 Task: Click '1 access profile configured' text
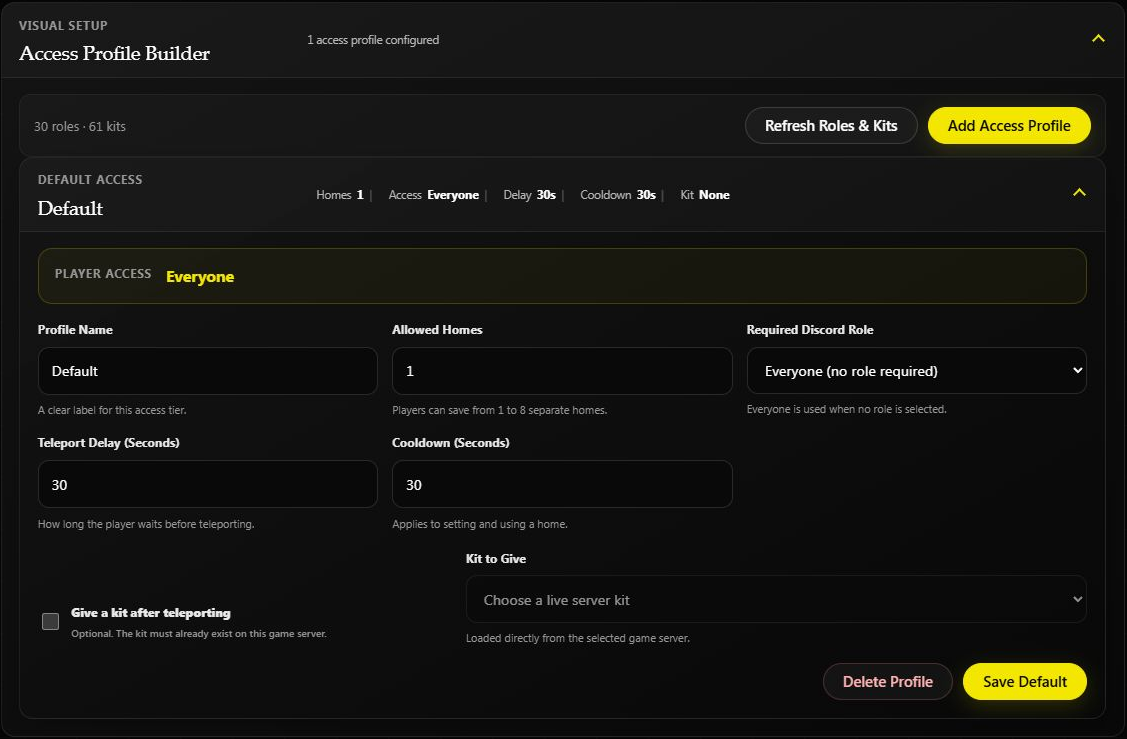point(373,40)
